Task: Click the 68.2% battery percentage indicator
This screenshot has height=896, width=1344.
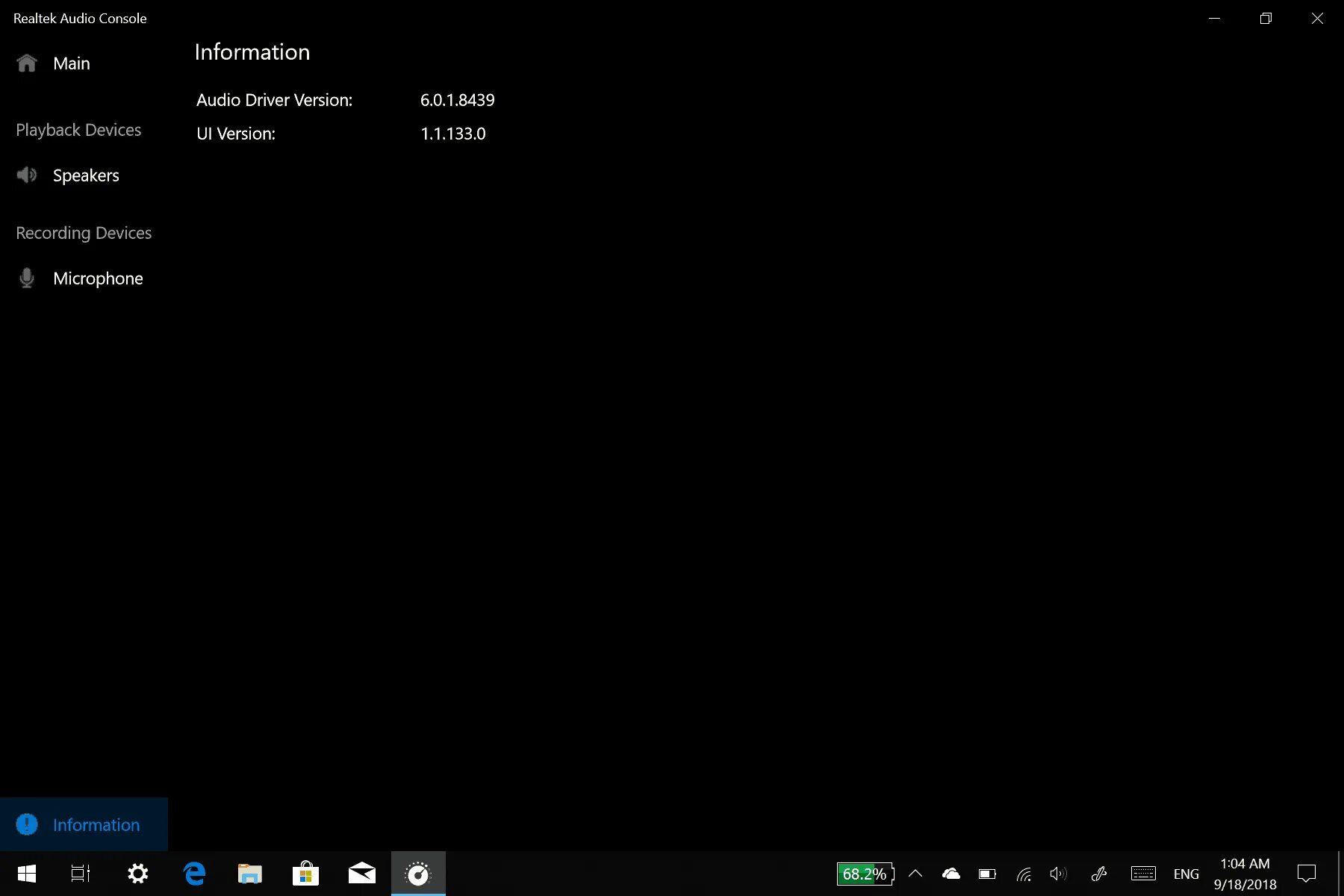Action: click(865, 874)
